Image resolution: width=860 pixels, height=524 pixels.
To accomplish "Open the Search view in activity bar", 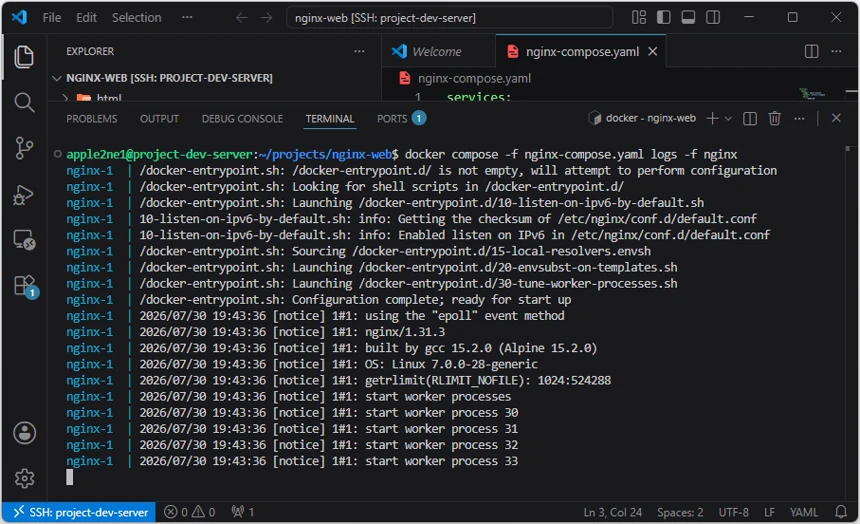I will pyautogui.click(x=24, y=103).
